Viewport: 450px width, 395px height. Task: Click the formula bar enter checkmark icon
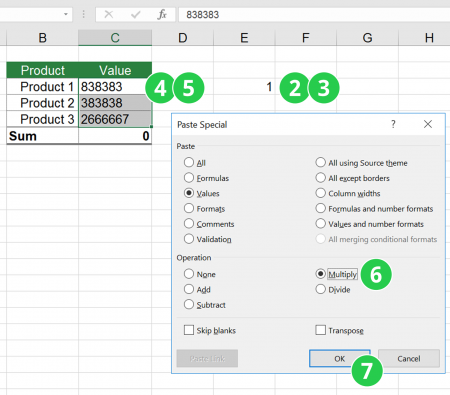(135, 14)
